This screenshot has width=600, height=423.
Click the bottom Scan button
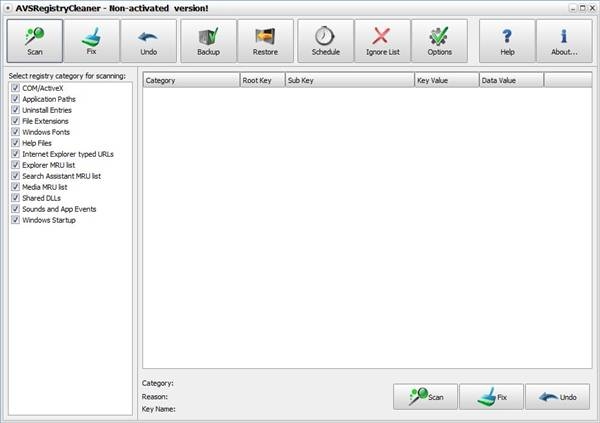[425, 397]
